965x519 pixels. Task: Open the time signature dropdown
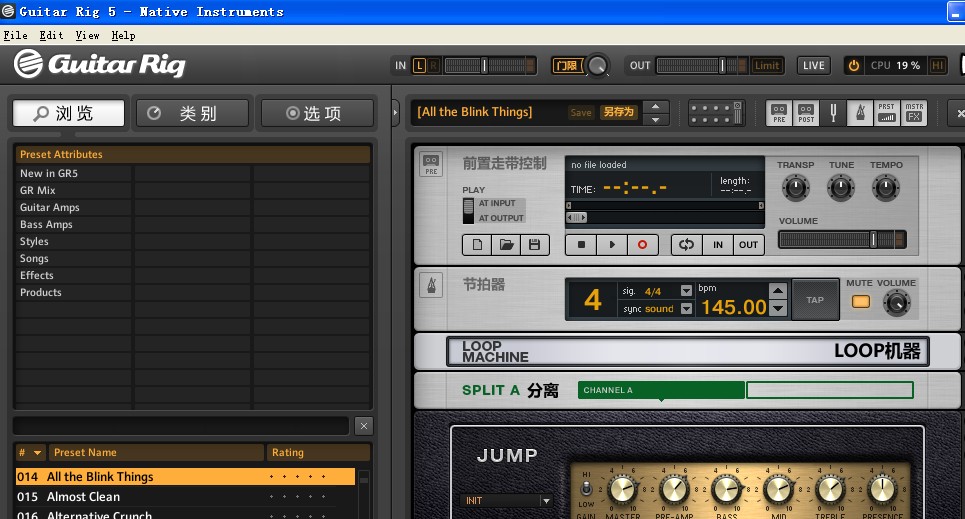[x=686, y=291]
